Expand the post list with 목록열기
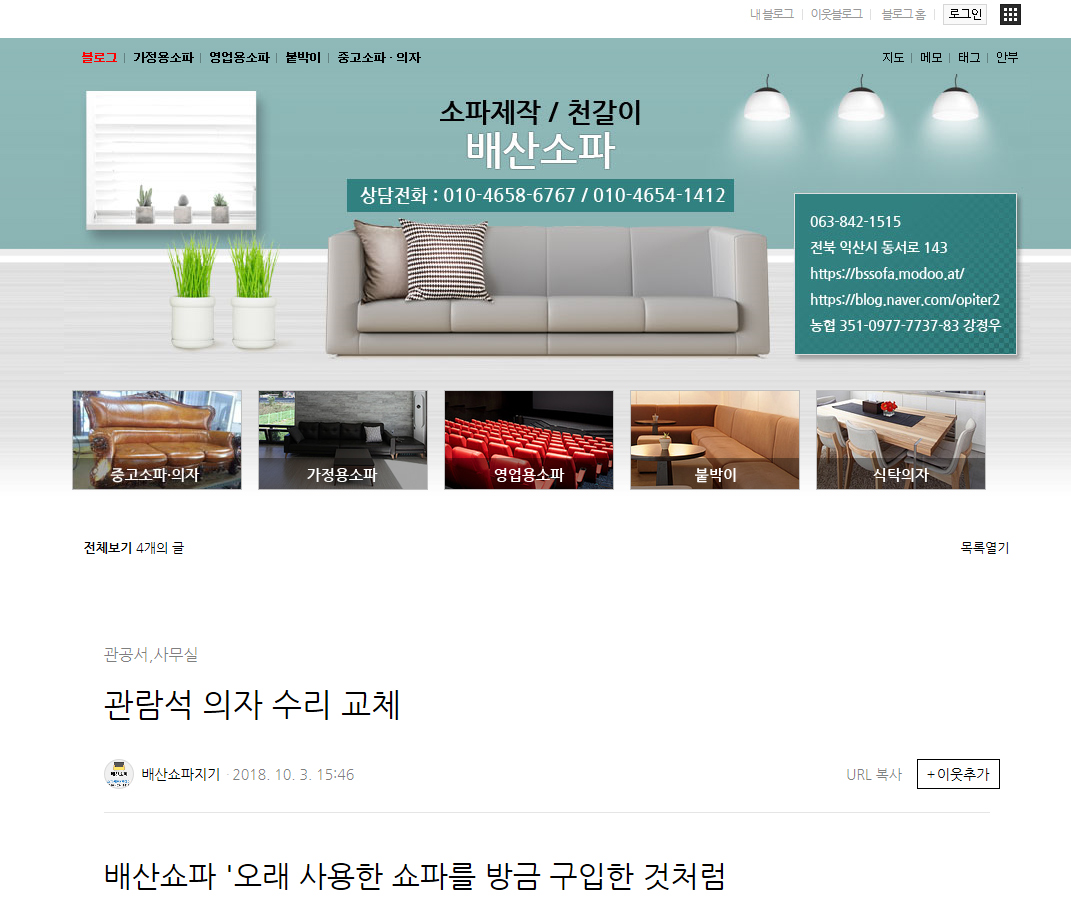The width and height of the screenshot is (1071, 902). [984, 548]
